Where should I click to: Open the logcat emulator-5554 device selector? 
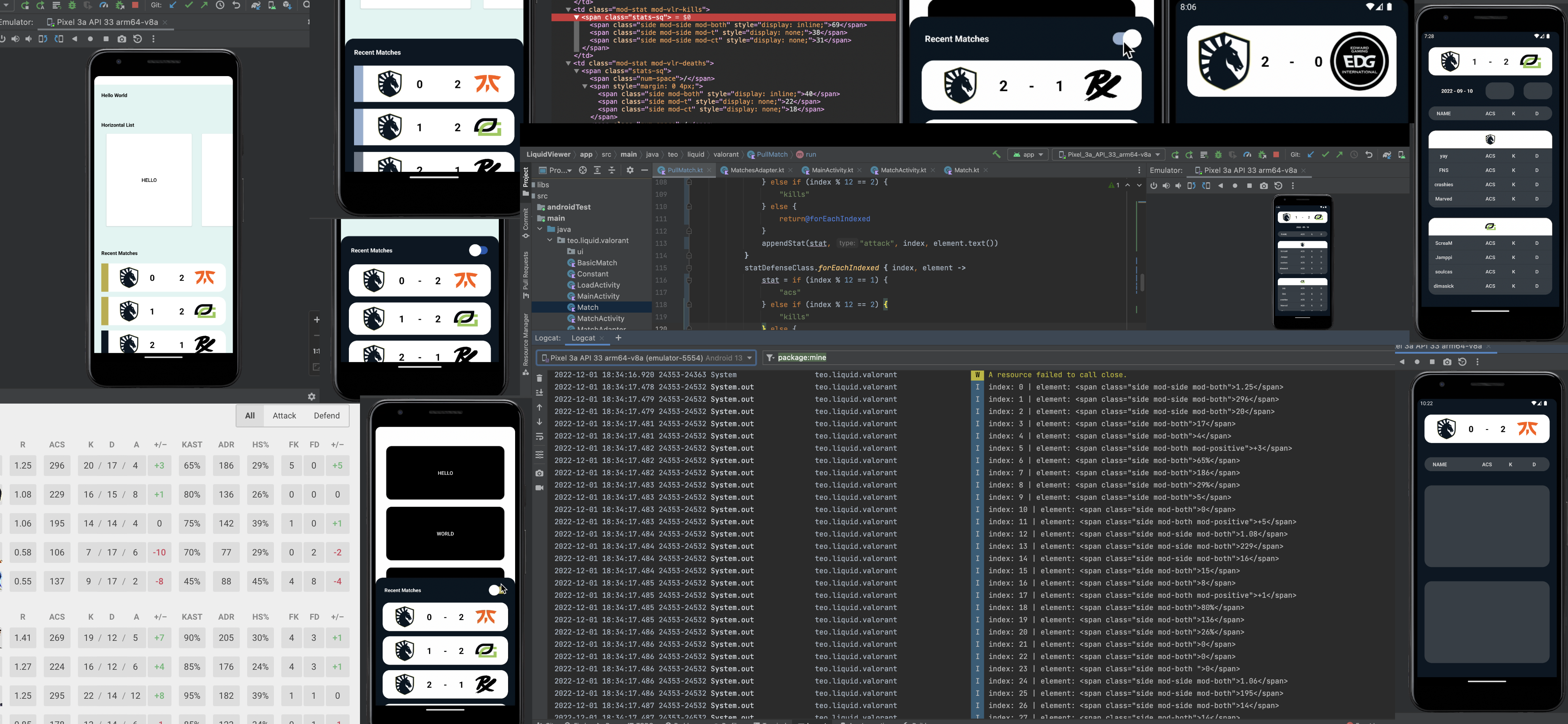646,358
